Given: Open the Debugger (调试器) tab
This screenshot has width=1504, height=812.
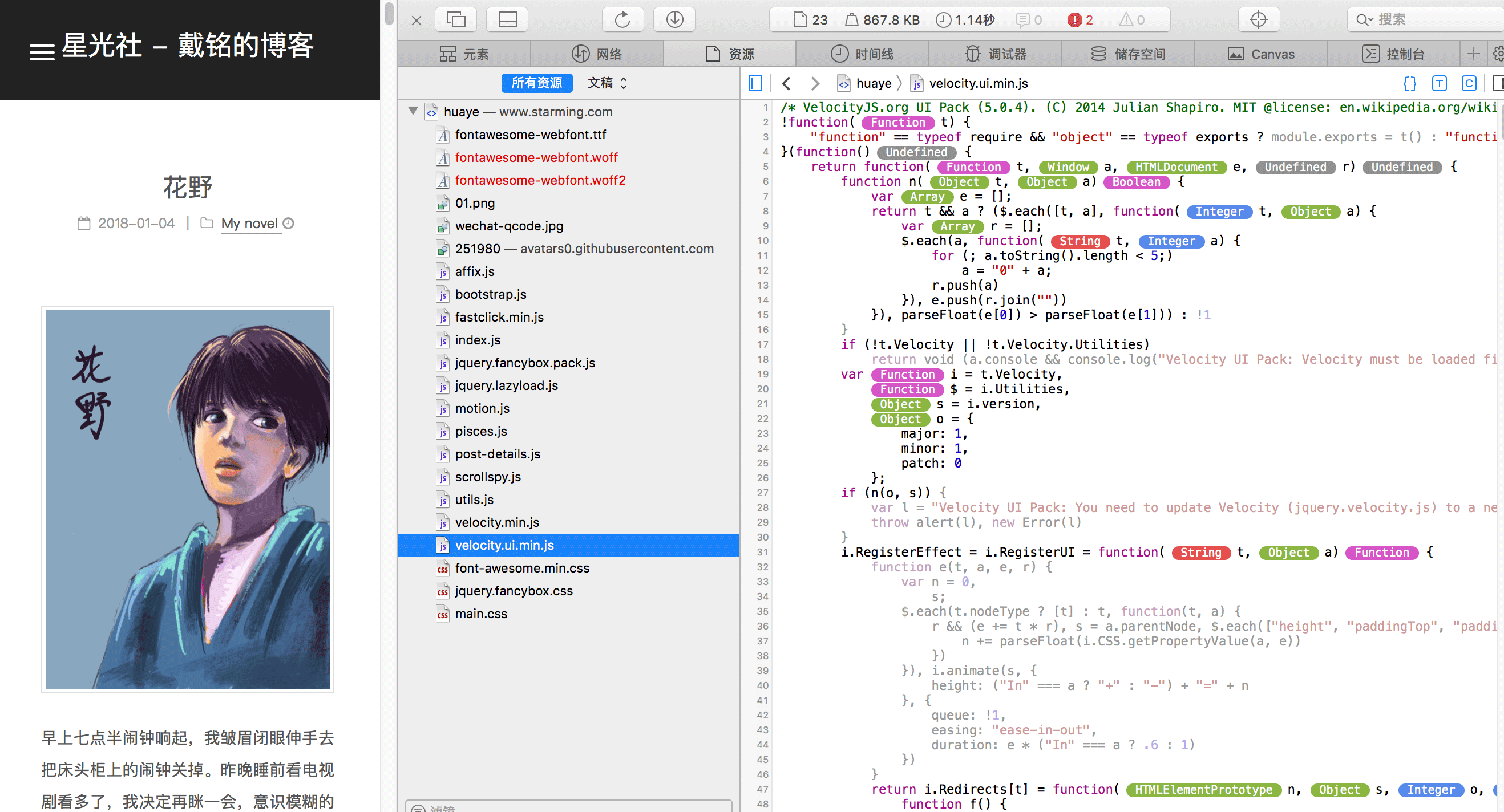Looking at the screenshot, I should tap(996, 54).
